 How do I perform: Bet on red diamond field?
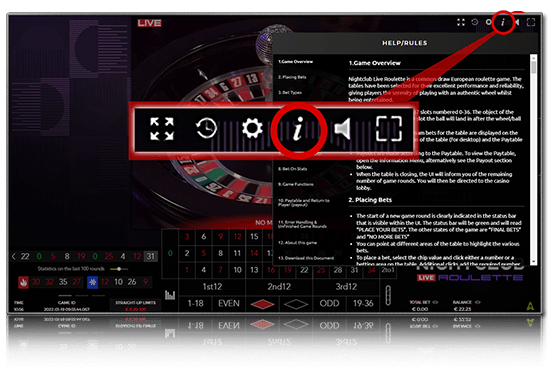[x=262, y=304]
